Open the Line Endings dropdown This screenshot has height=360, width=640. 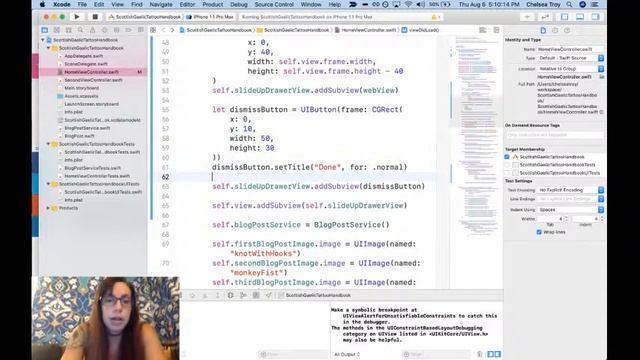click(571, 199)
